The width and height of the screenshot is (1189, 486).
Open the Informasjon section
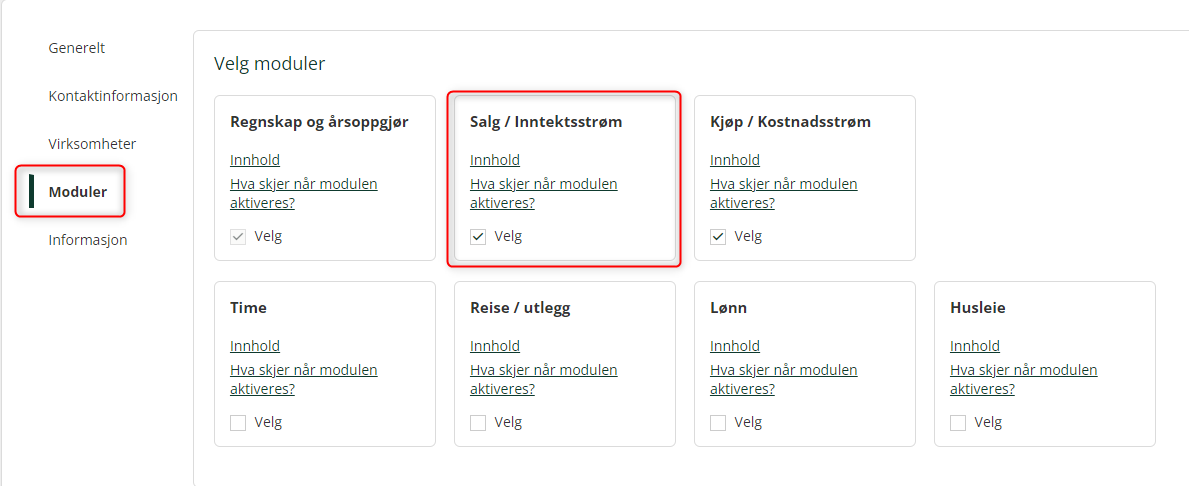(x=88, y=240)
